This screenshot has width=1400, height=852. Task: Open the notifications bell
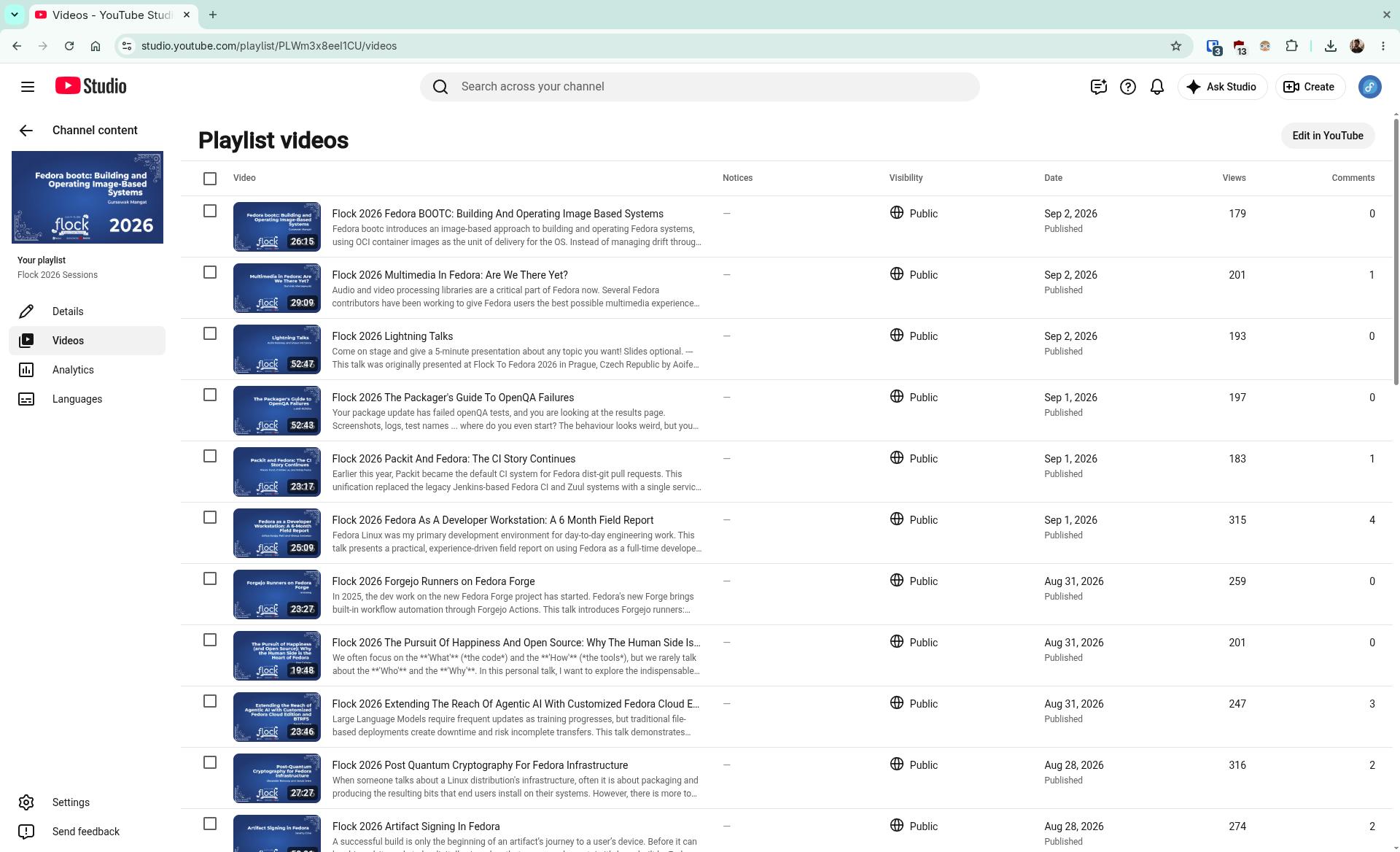pos(1157,87)
